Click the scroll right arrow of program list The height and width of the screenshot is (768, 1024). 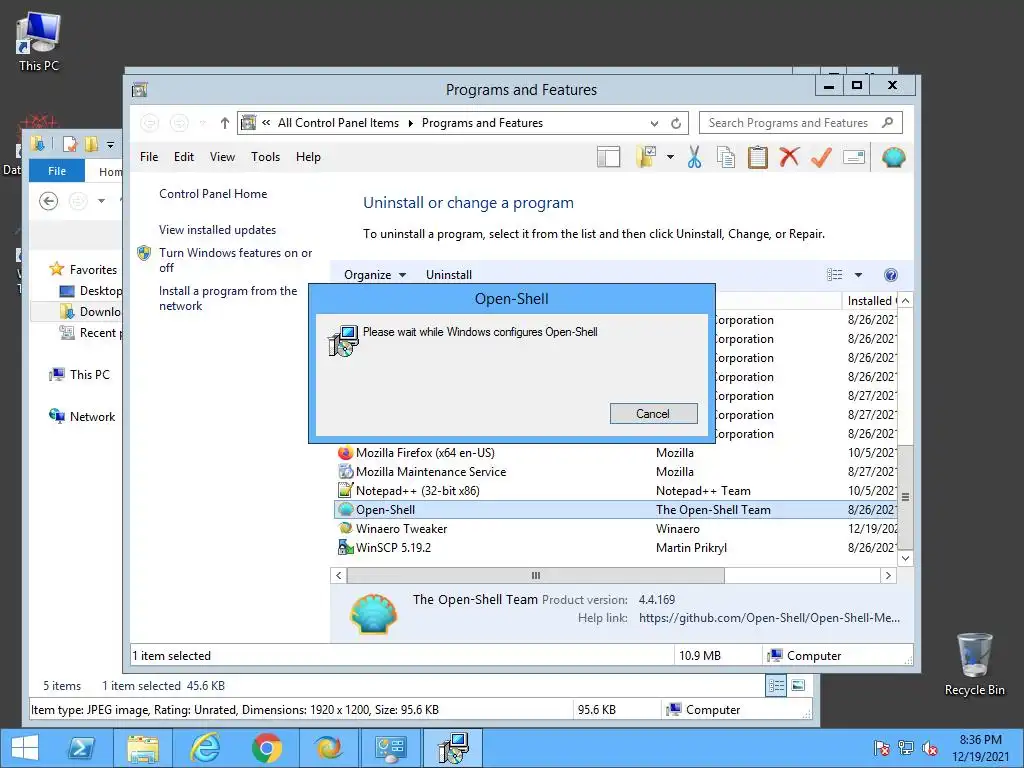[x=888, y=575]
